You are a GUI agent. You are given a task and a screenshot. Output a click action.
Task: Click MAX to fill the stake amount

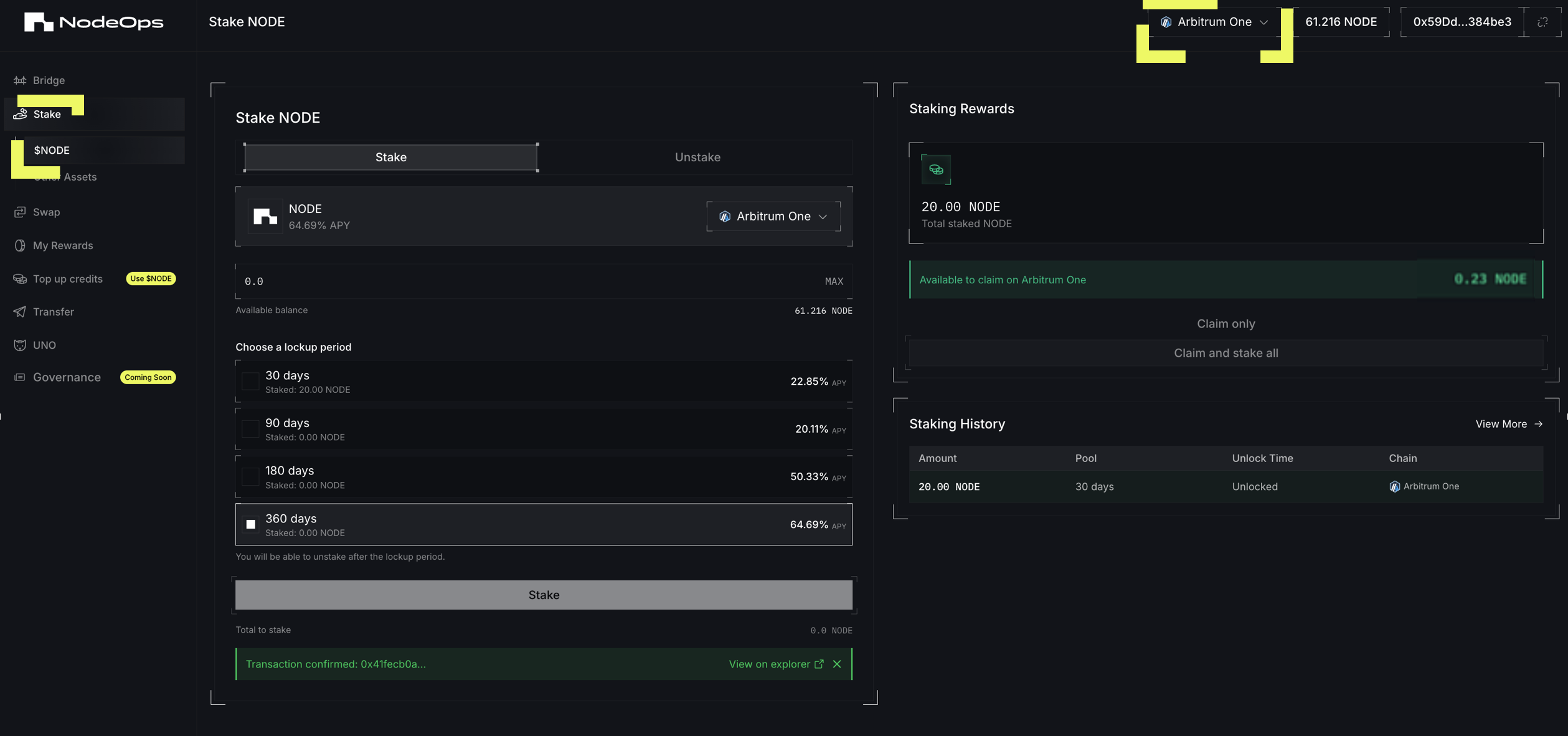coord(834,281)
